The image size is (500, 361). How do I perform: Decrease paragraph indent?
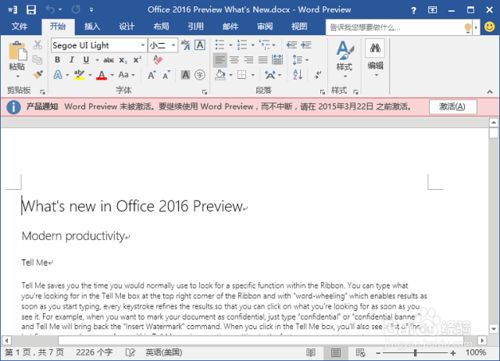tap(292, 45)
